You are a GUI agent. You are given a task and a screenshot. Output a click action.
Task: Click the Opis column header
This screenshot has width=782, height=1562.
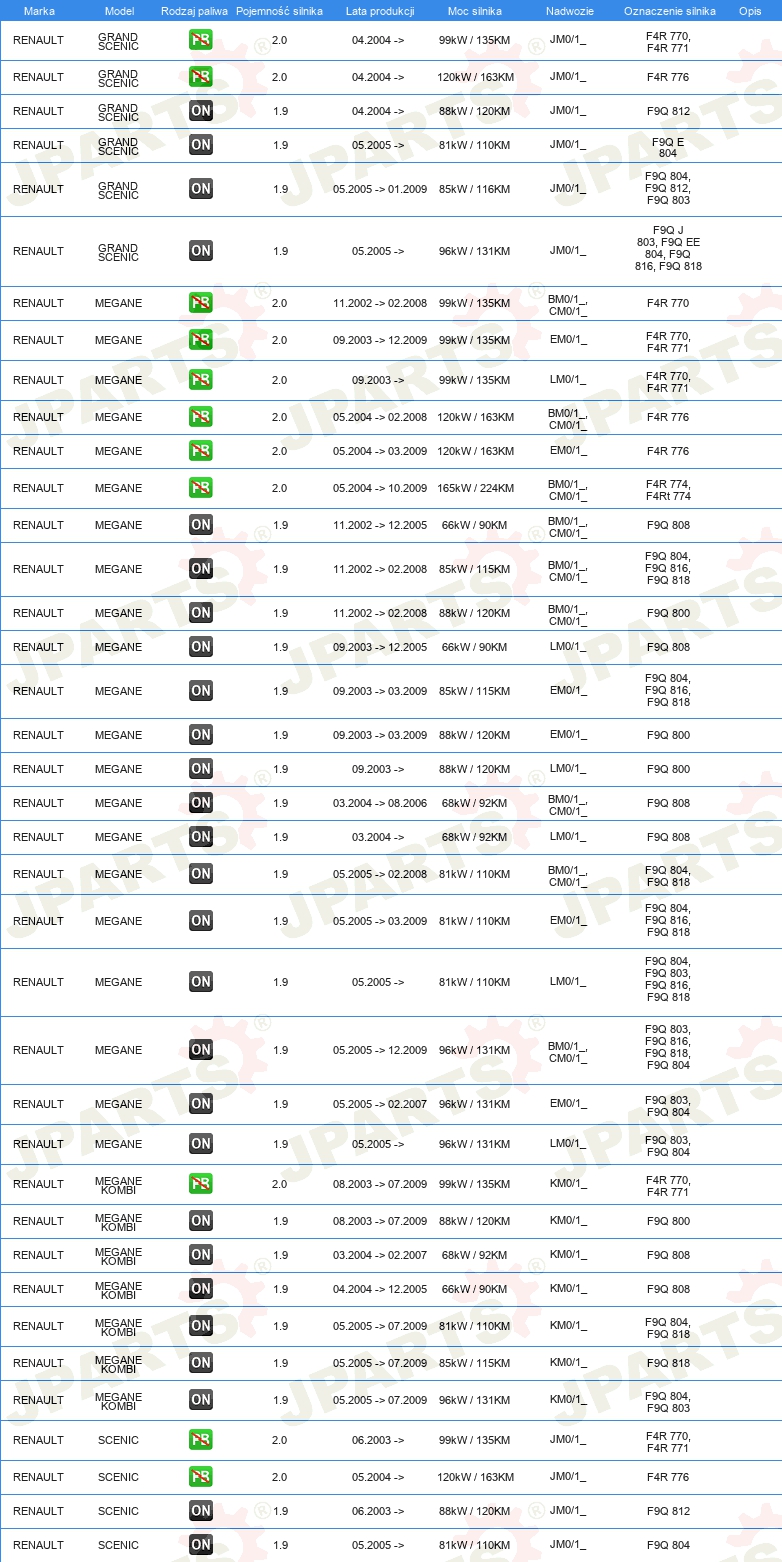tap(750, 11)
